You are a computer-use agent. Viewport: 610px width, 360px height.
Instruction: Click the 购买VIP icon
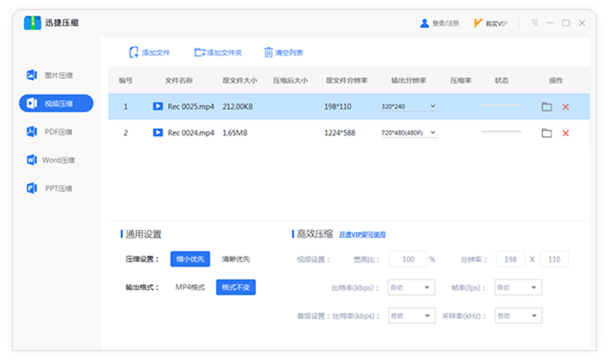478,23
